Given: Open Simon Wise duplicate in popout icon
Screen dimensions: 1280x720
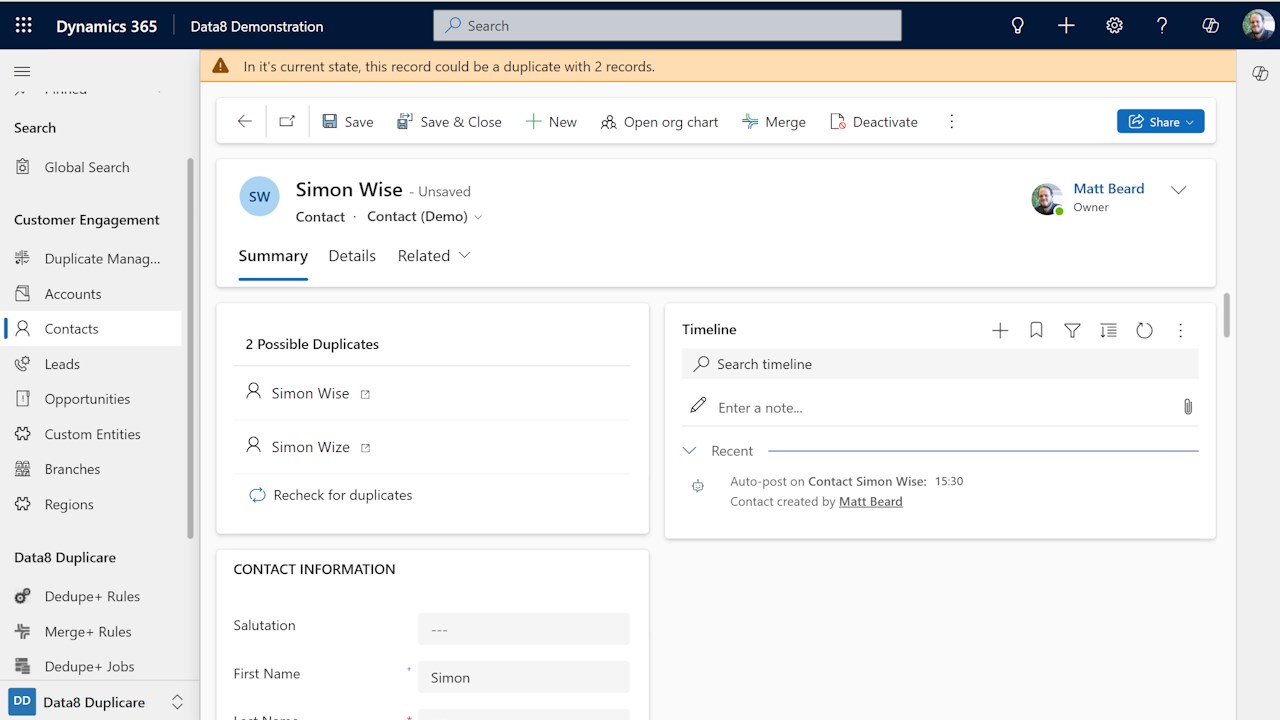Looking at the screenshot, I should coord(365,394).
